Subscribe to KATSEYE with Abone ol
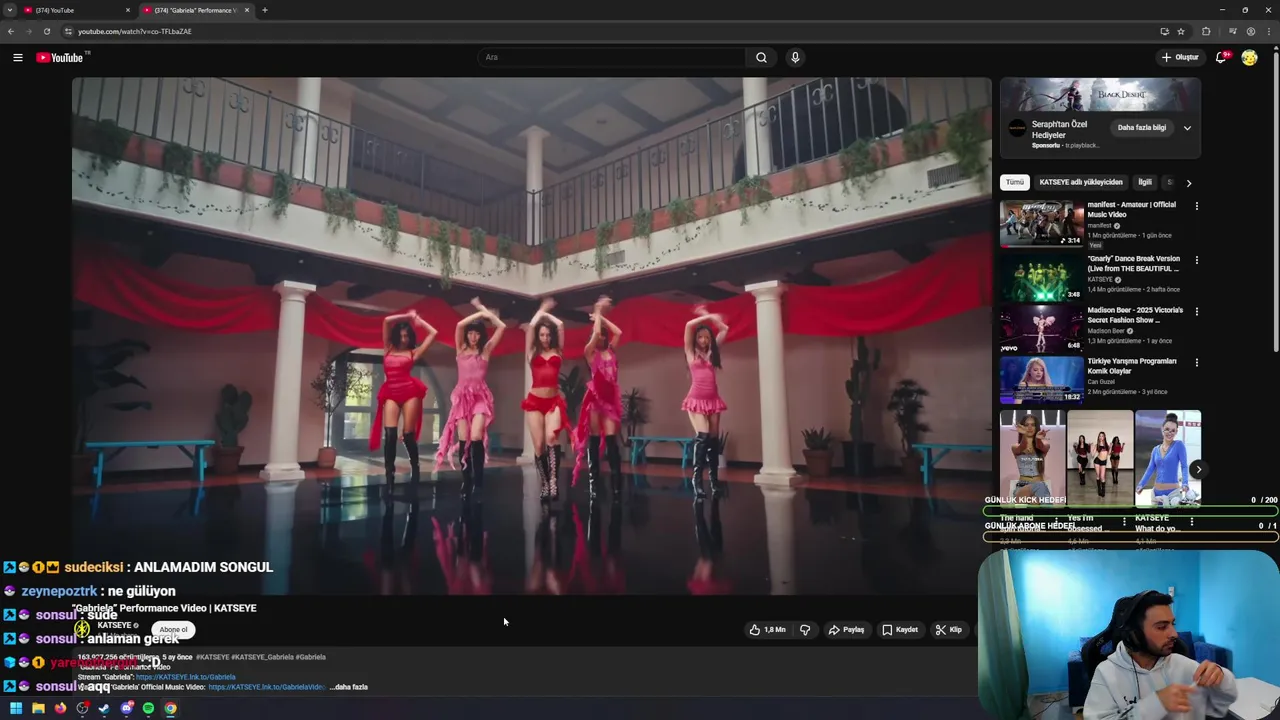 pos(173,630)
